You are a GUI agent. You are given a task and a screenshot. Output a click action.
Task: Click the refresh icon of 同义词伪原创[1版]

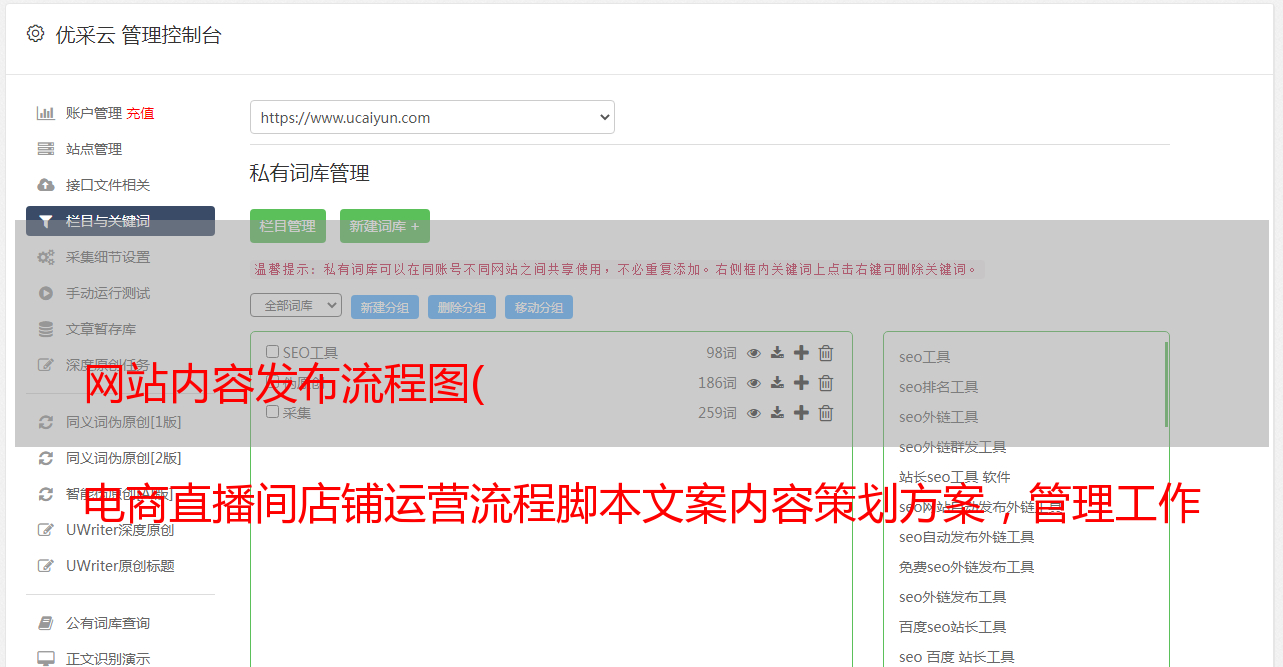click(45, 422)
